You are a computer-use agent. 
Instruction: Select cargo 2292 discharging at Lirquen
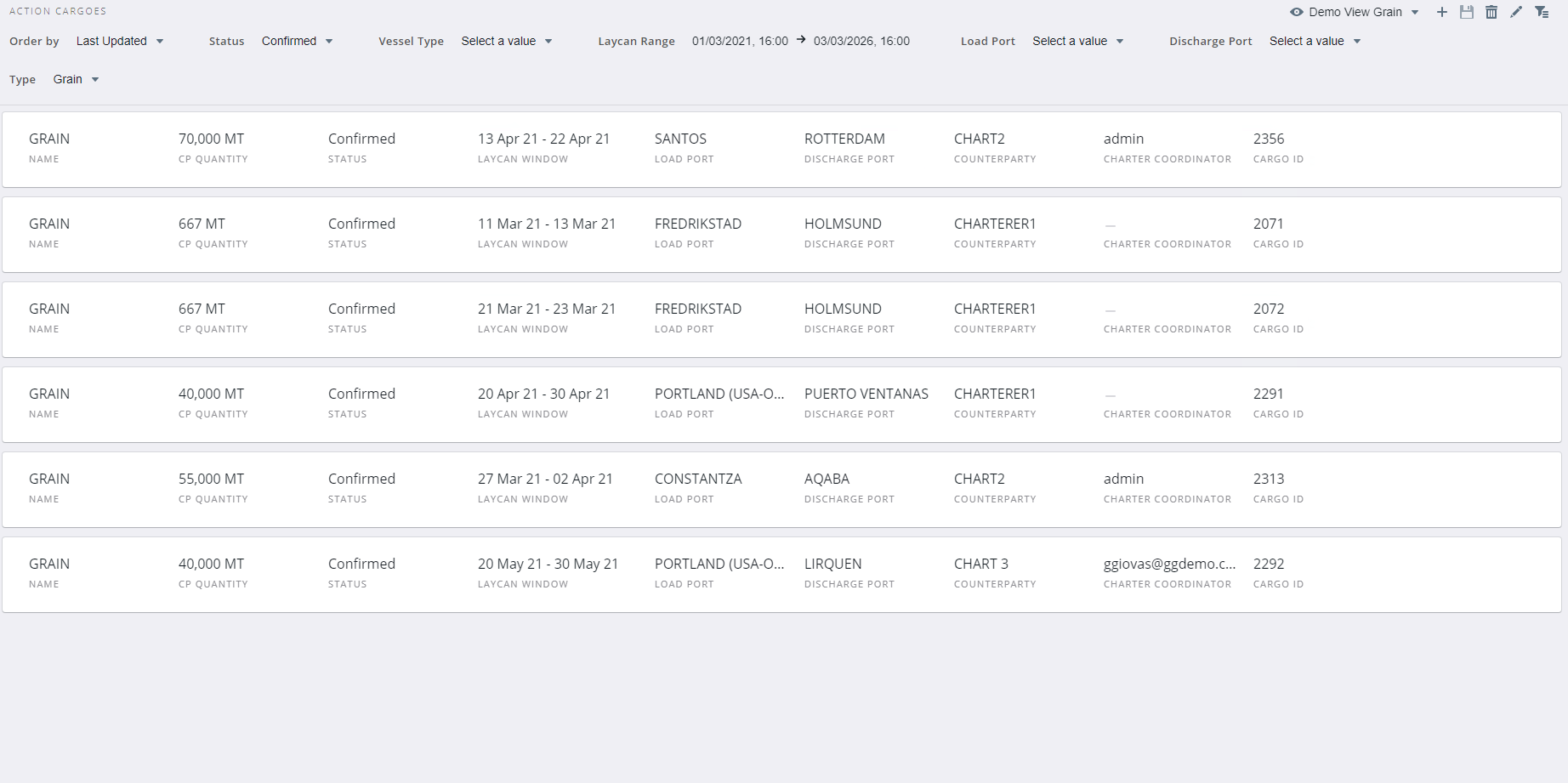781,574
